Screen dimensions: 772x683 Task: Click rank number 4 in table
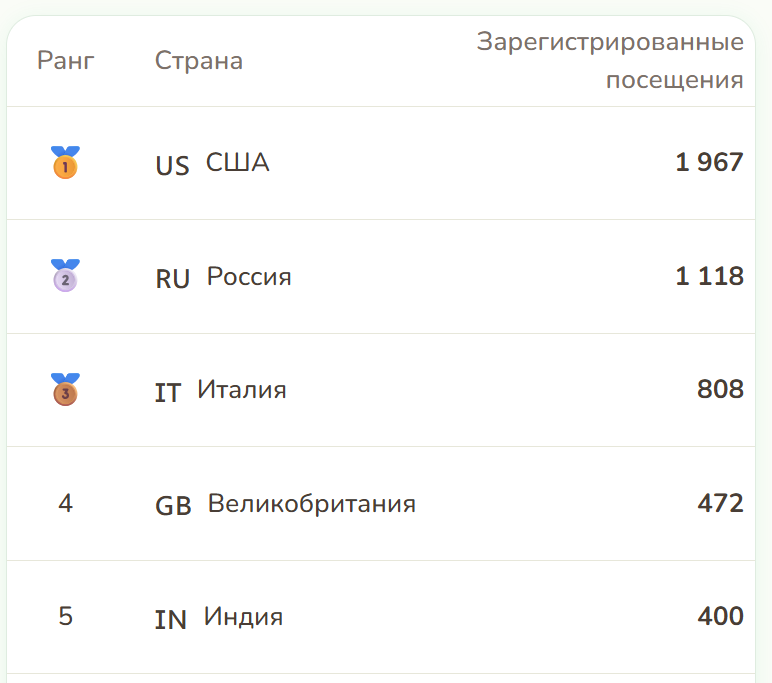point(65,503)
